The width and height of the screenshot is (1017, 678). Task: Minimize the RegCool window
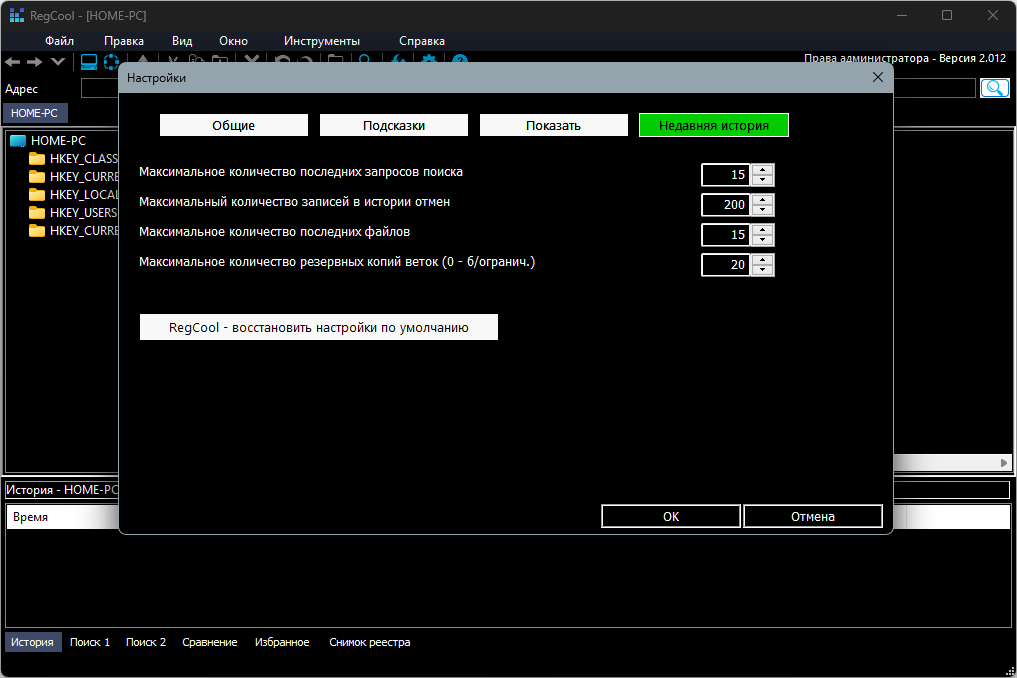(x=902, y=15)
